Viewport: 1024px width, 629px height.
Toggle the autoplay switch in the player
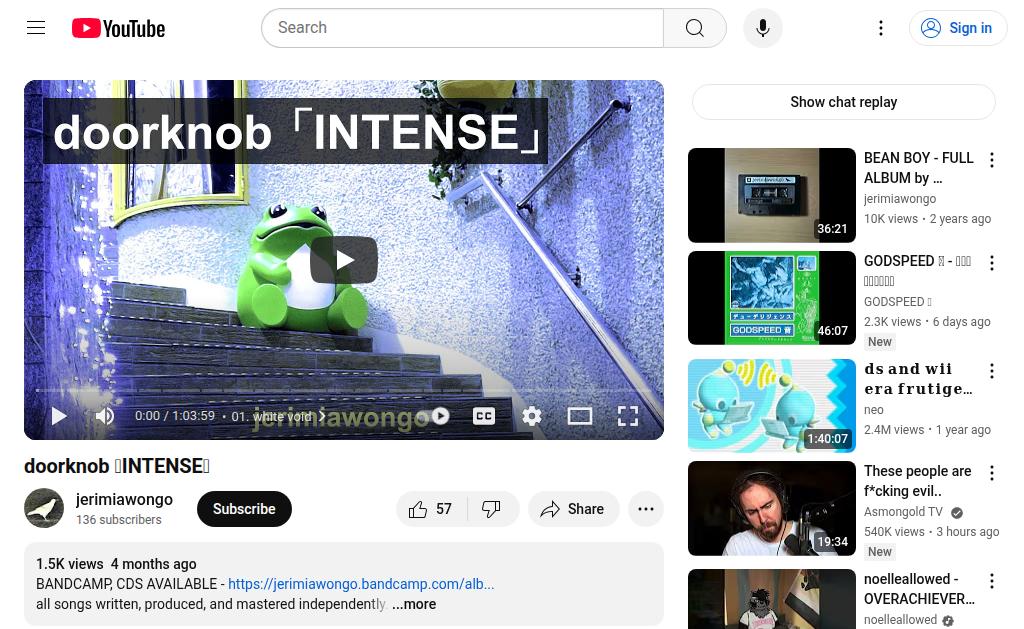436,416
